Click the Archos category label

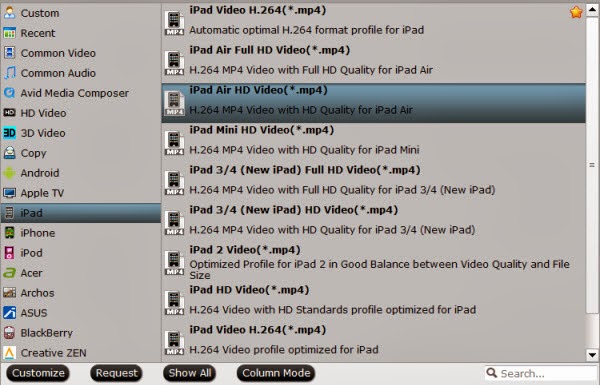click(x=37, y=293)
